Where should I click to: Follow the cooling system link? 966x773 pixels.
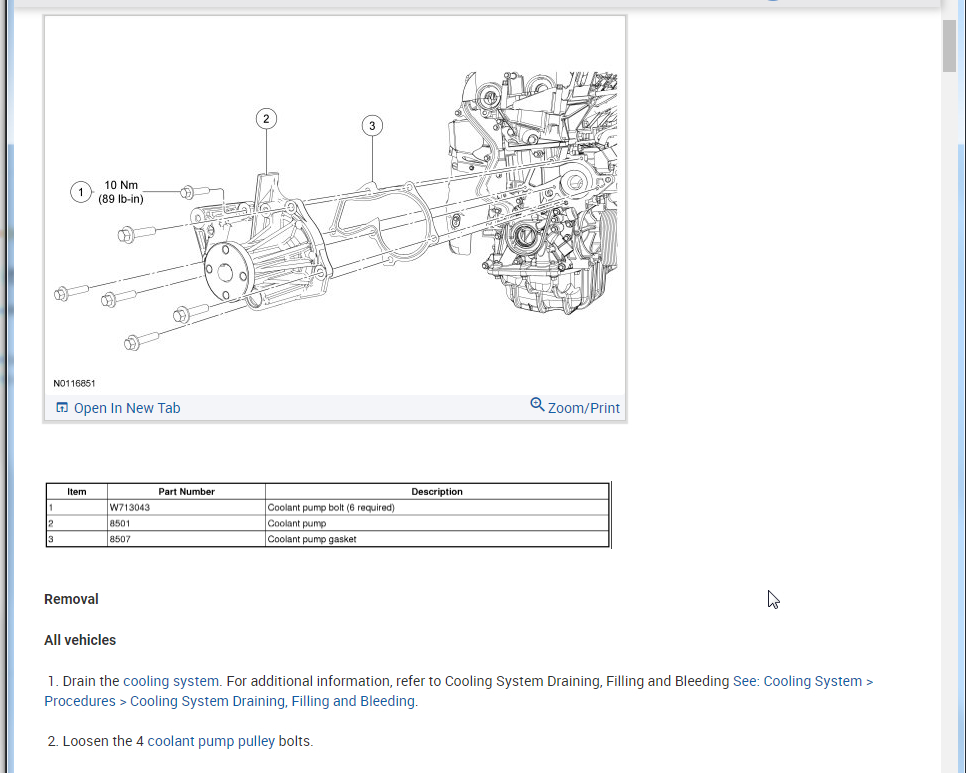click(x=171, y=681)
